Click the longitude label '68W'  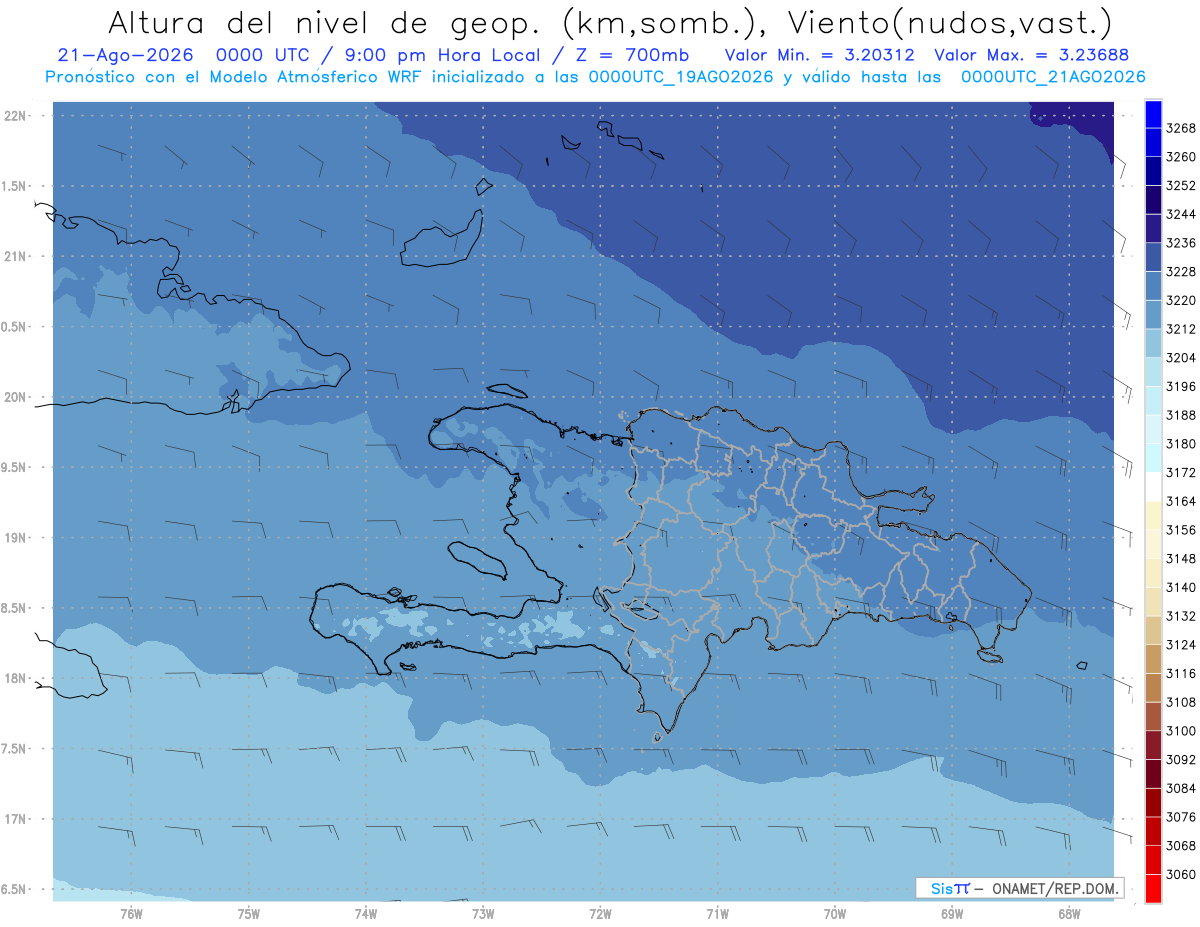click(x=1069, y=914)
